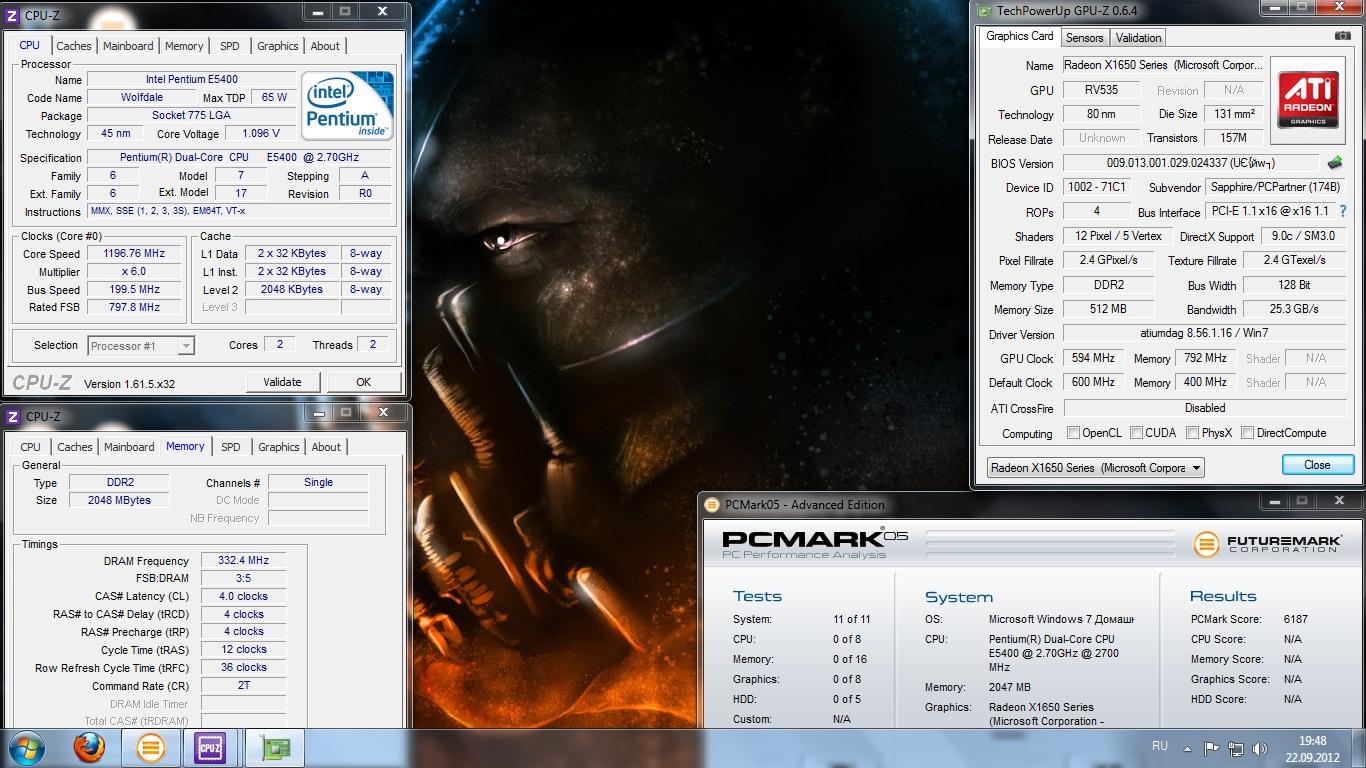Switch to Caches tab in upper CPU-Z
This screenshot has width=1366, height=768.
pos(74,46)
